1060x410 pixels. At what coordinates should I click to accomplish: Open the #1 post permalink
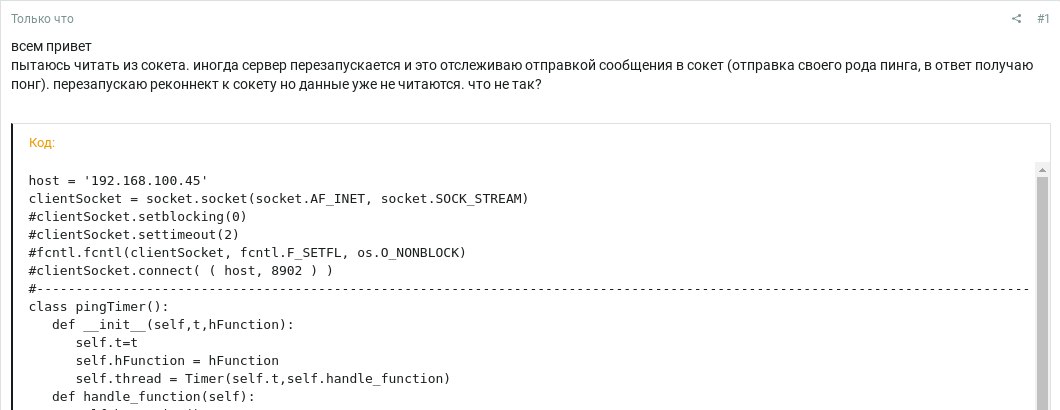click(1043, 19)
